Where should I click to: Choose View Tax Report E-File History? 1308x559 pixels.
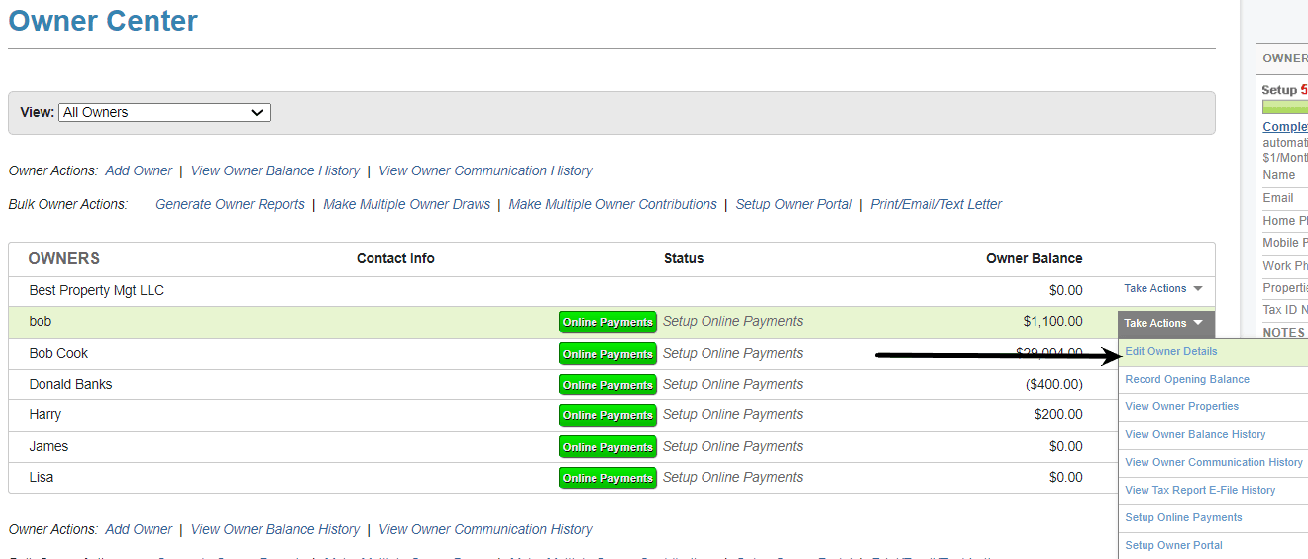point(1200,490)
